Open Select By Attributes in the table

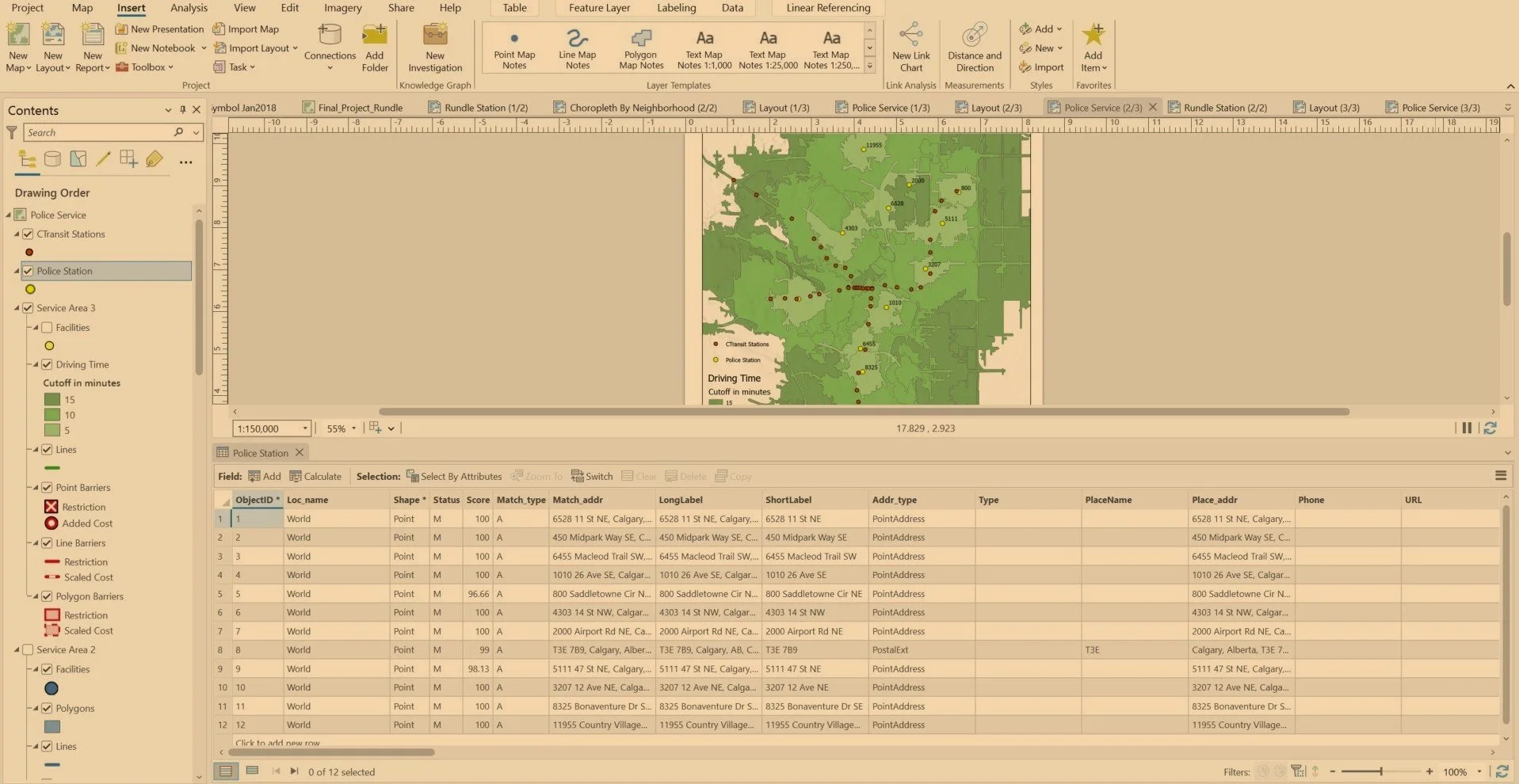coord(454,476)
